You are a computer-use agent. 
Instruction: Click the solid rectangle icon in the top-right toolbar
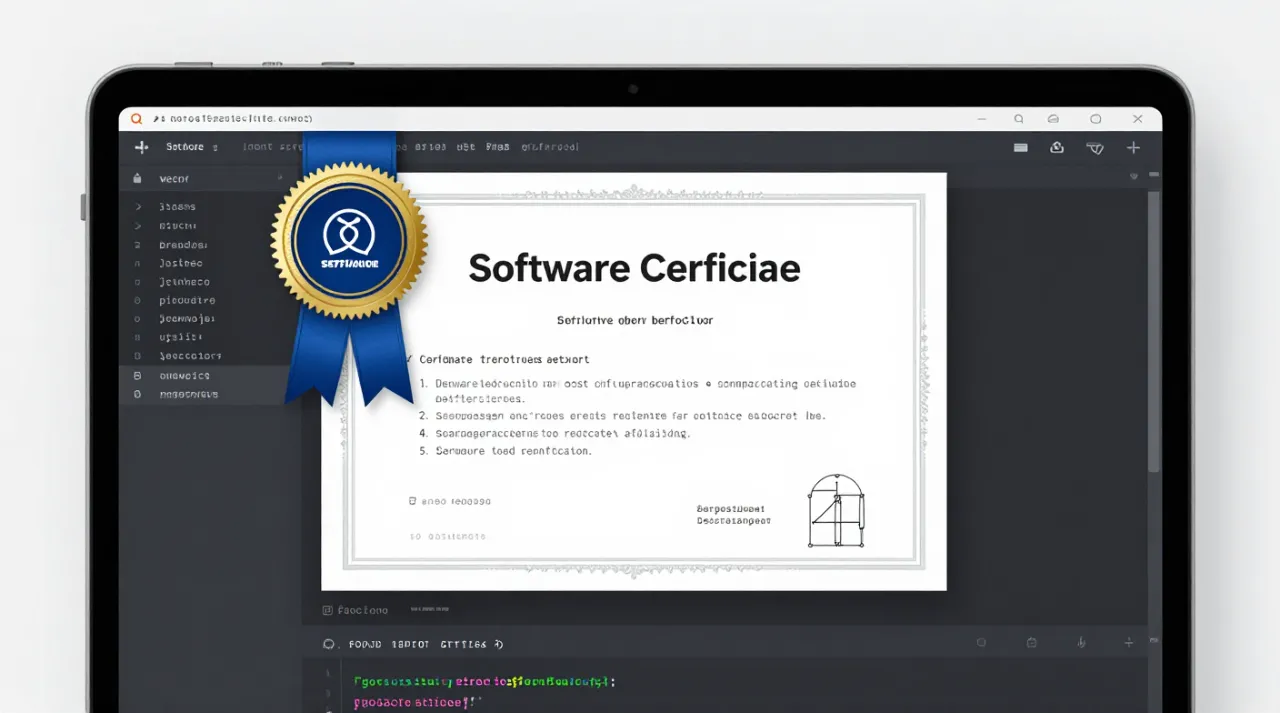coord(1021,147)
